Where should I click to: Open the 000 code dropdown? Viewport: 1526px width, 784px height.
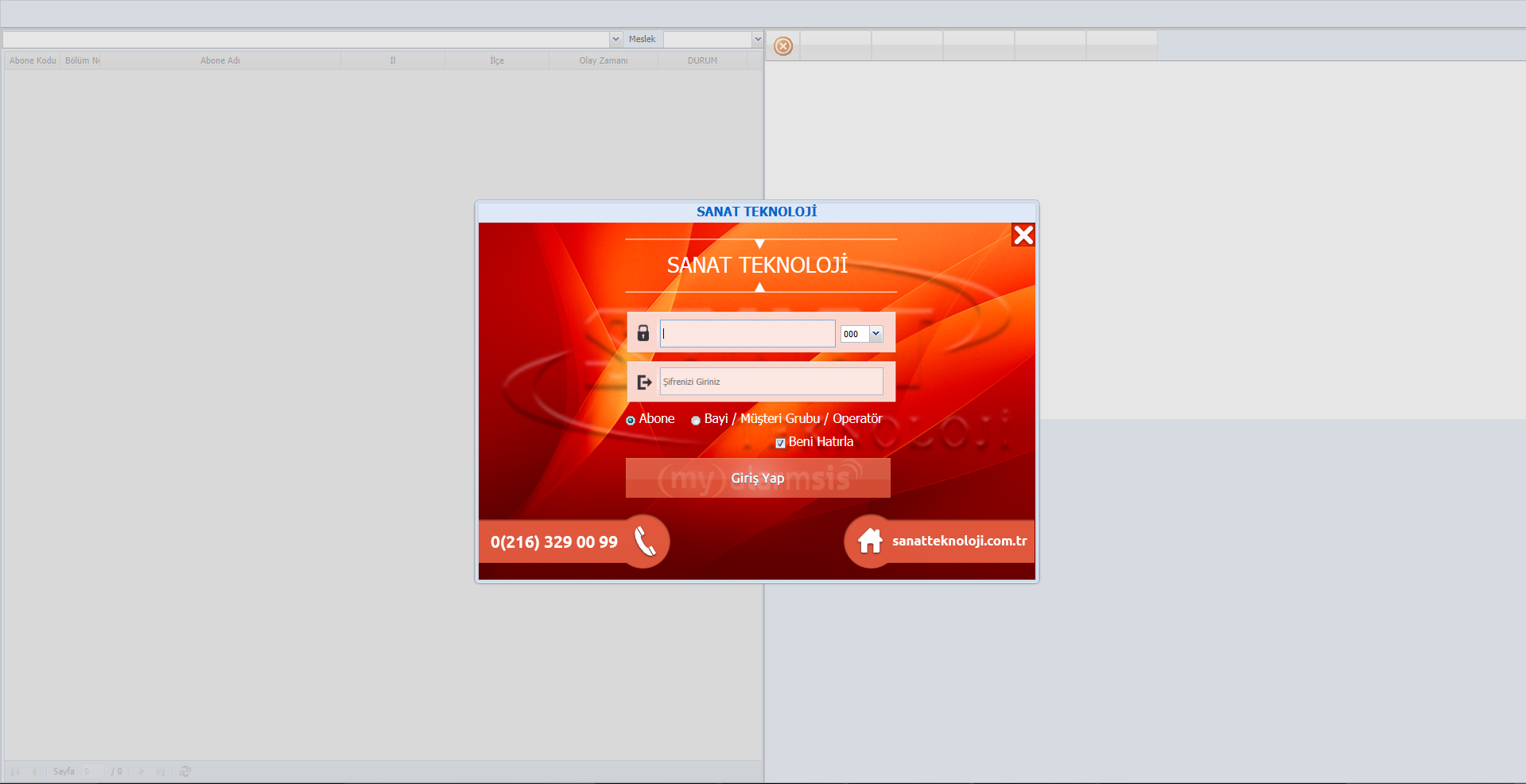pyautogui.click(x=876, y=334)
